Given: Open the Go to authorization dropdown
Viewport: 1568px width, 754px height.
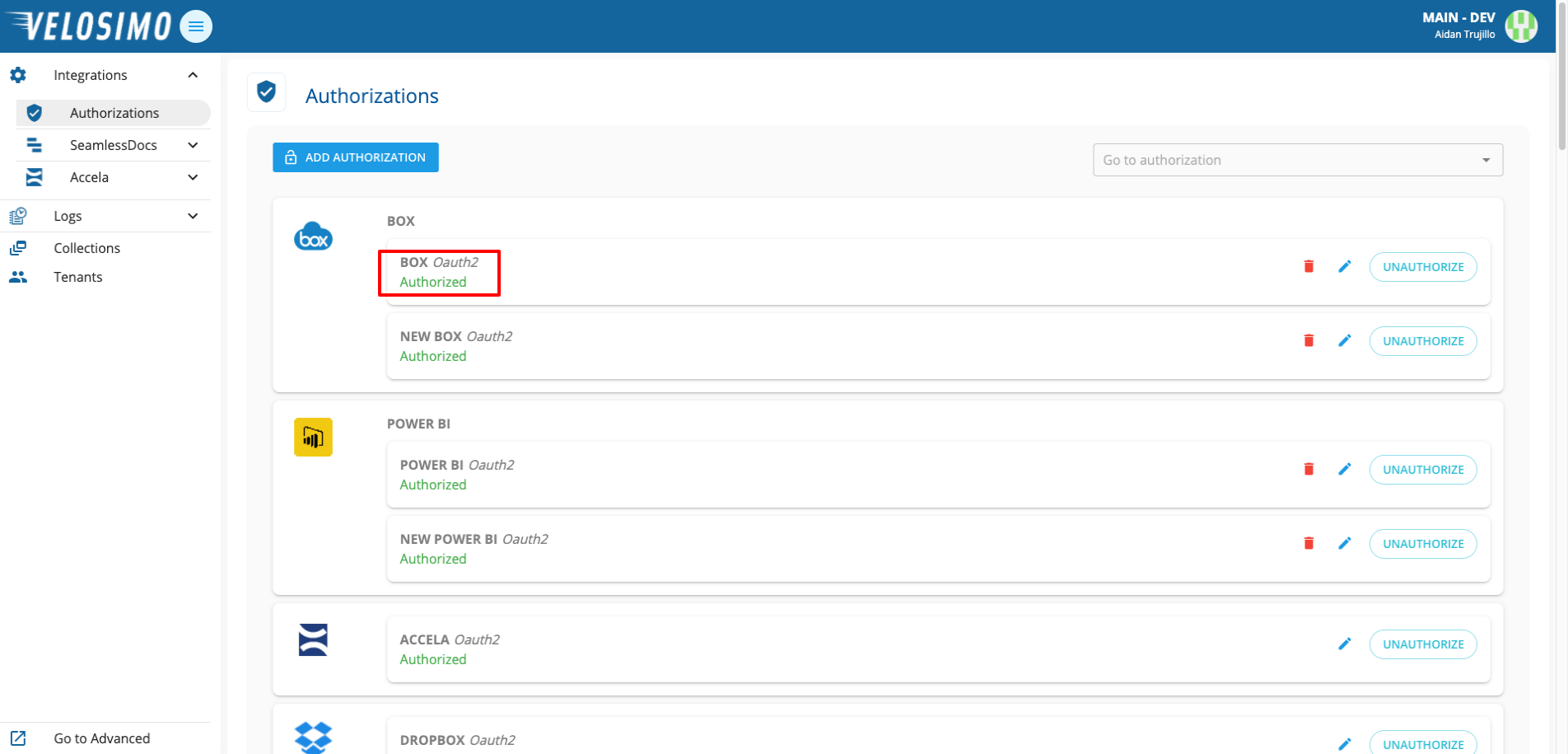Looking at the screenshot, I should (x=1298, y=160).
